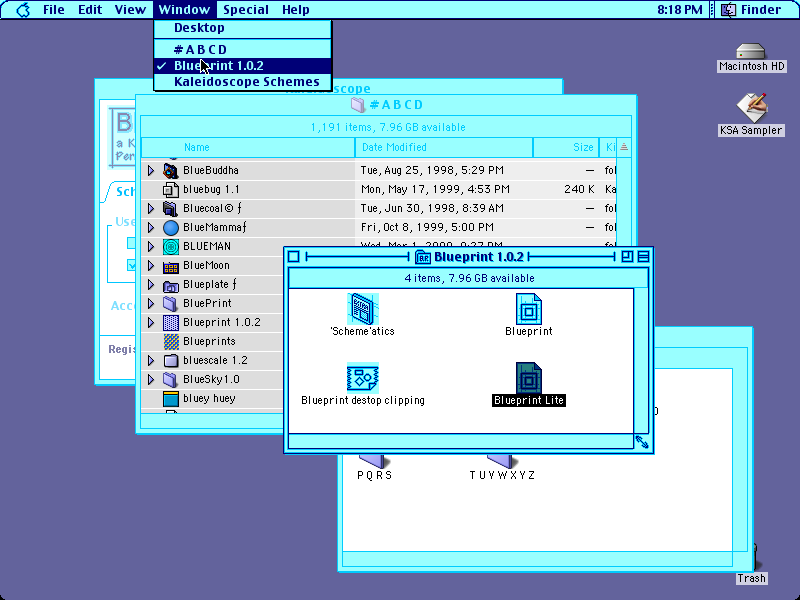The width and height of the screenshot is (800, 600).
Task: Select the bluebug 1.1 file icon
Action: (170, 189)
